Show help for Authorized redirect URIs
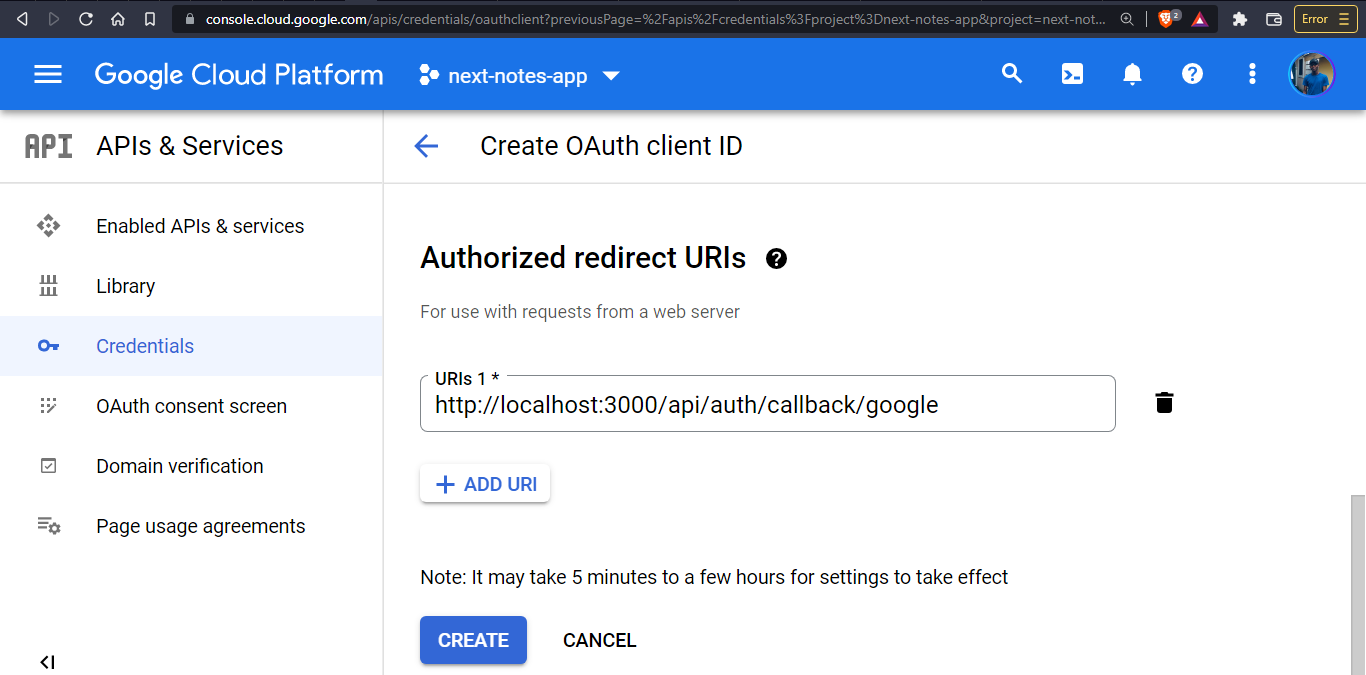Image resolution: width=1366 pixels, height=675 pixels. [776, 259]
